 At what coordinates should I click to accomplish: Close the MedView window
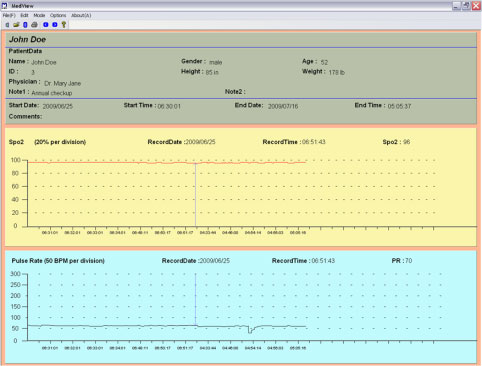pos(476,6)
